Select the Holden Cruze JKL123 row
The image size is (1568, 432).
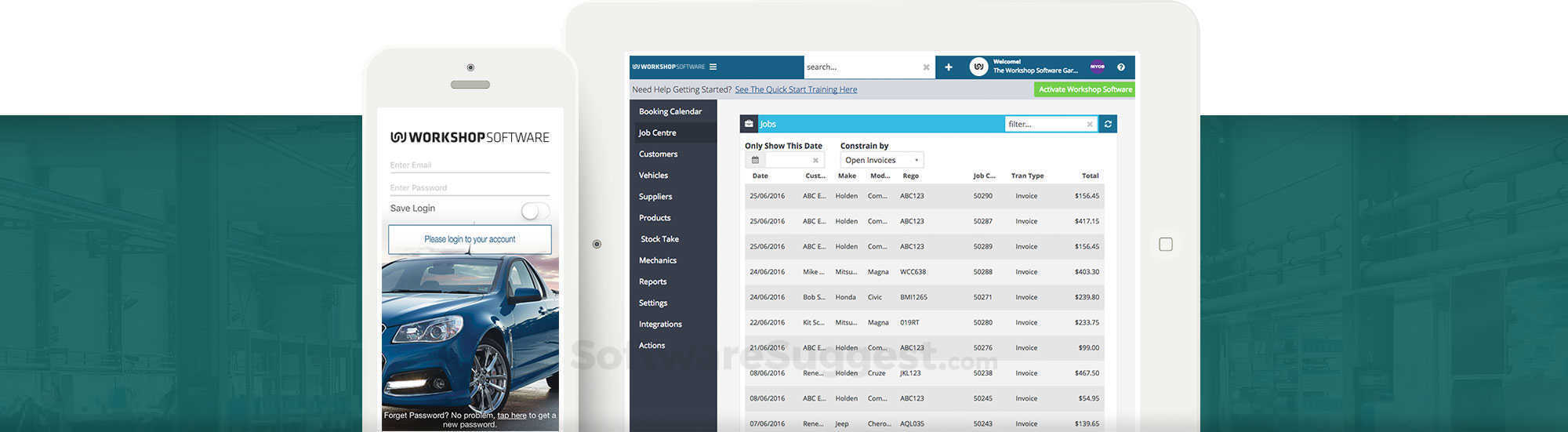coord(924,373)
